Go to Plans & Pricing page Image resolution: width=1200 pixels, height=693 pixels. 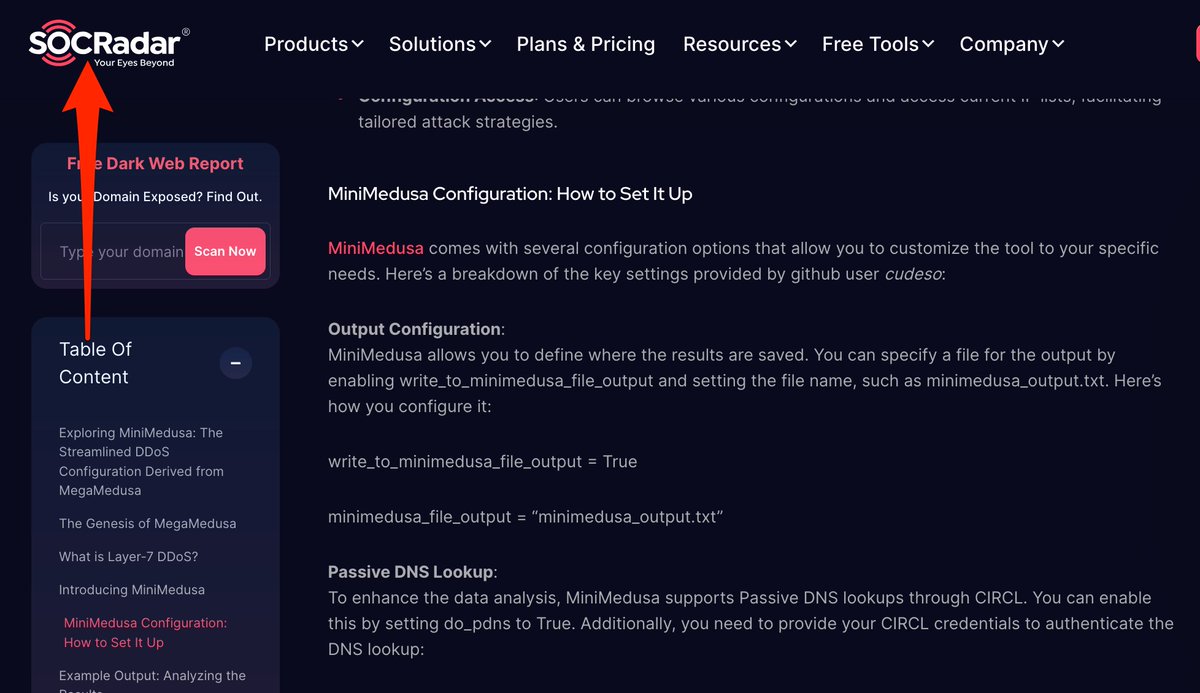coord(586,44)
